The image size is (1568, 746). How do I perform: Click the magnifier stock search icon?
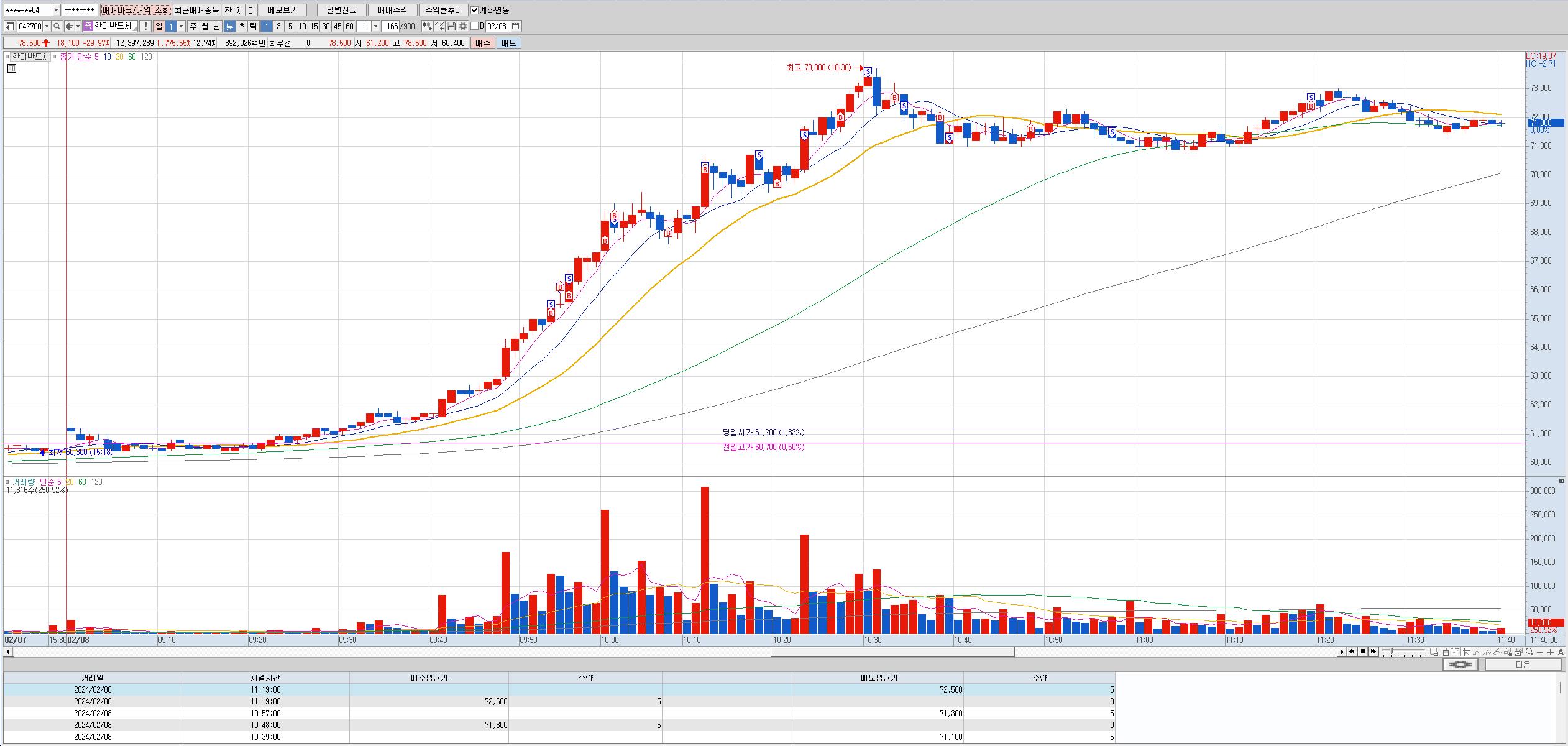(57, 26)
